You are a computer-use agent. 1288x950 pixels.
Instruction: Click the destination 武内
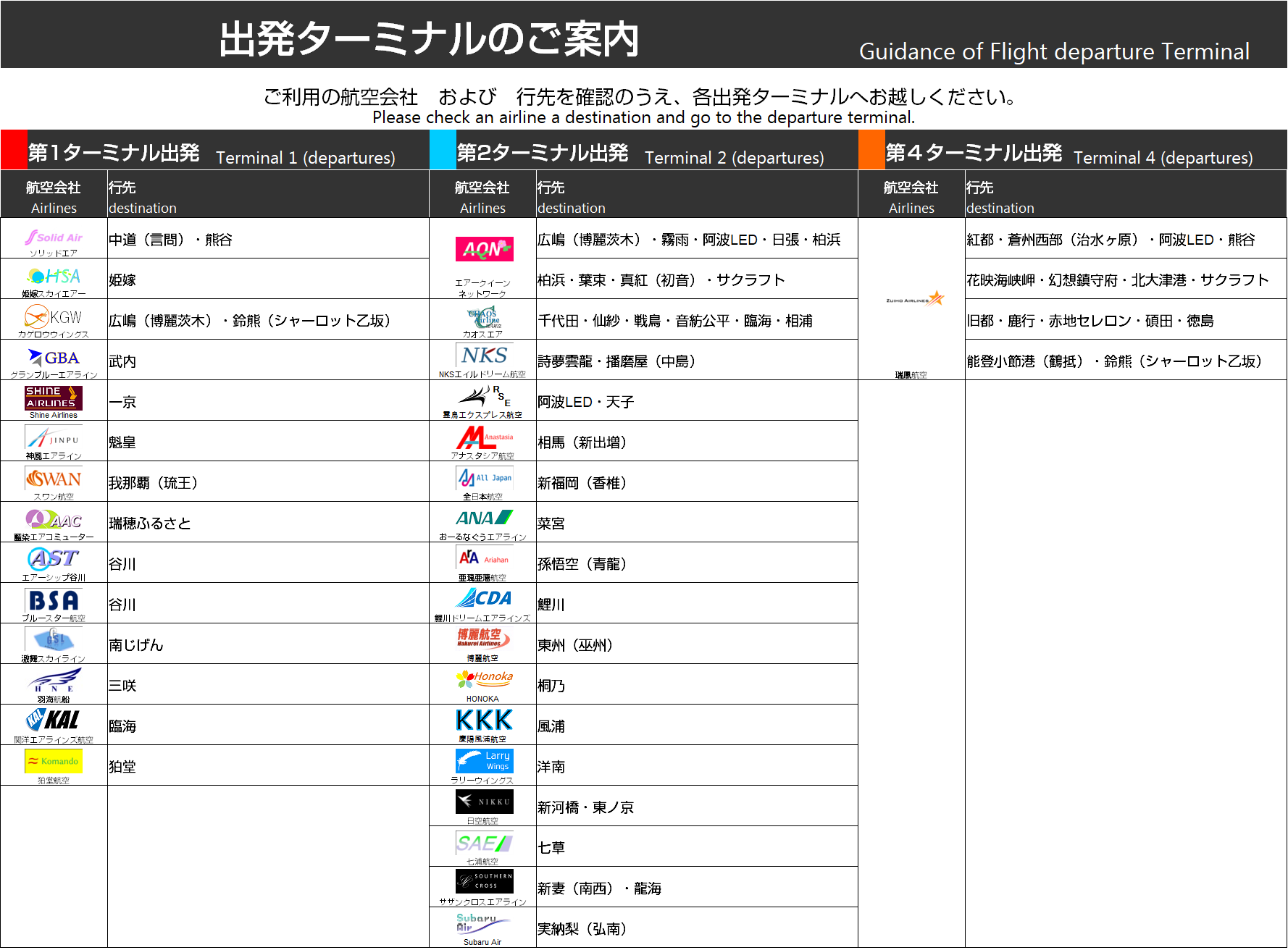[122, 361]
